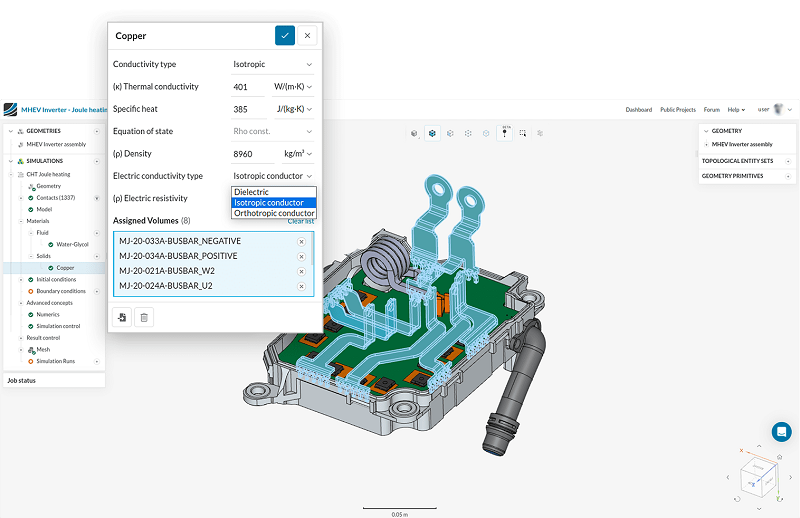Open Simulation control in the tree
This screenshot has height=518, width=800.
(x=58, y=326)
